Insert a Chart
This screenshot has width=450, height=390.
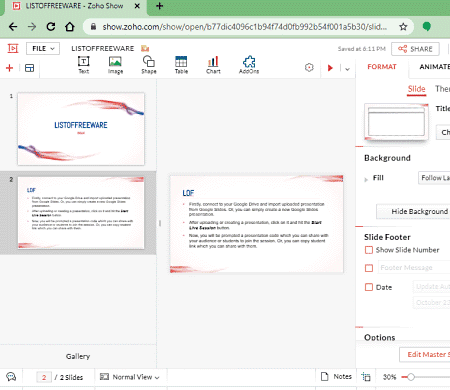click(x=213, y=65)
